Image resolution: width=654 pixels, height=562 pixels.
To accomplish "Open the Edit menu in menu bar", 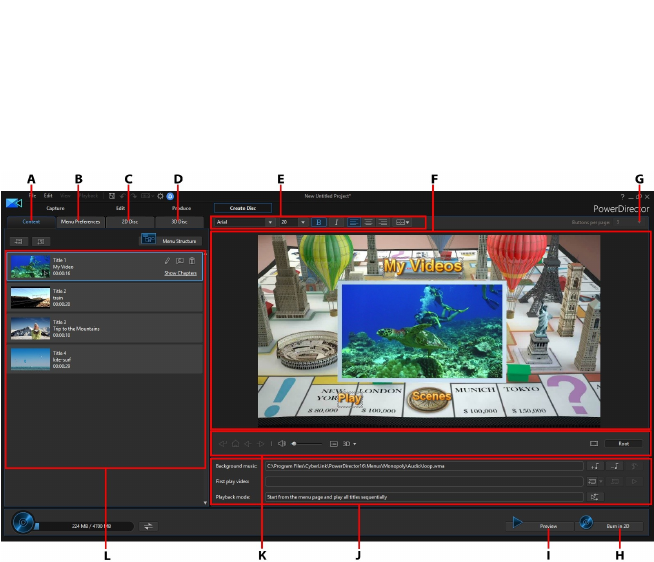I will click(48, 196).
